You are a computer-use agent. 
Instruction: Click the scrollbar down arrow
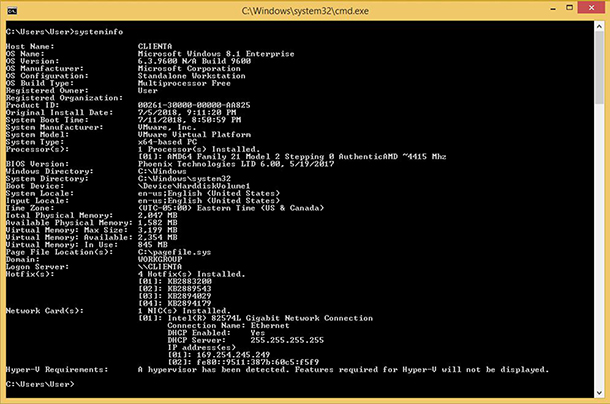click(599, 392)
